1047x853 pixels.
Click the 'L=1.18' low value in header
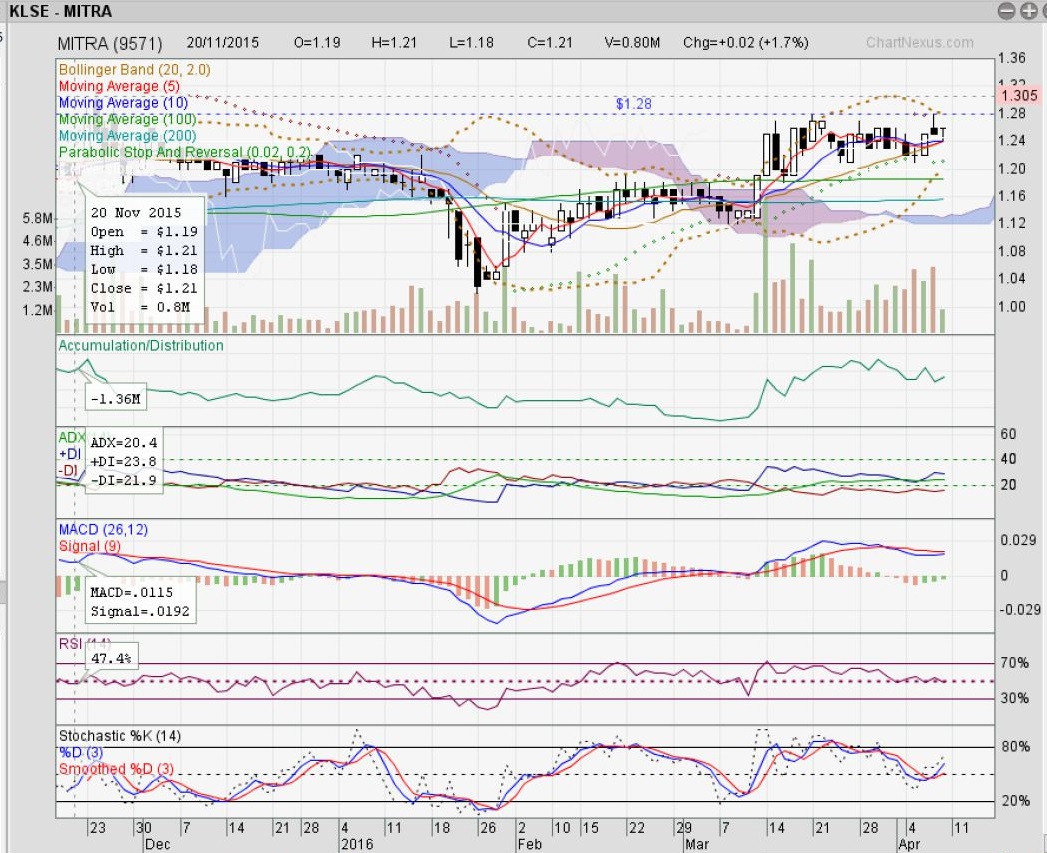[x=471, y=43]
